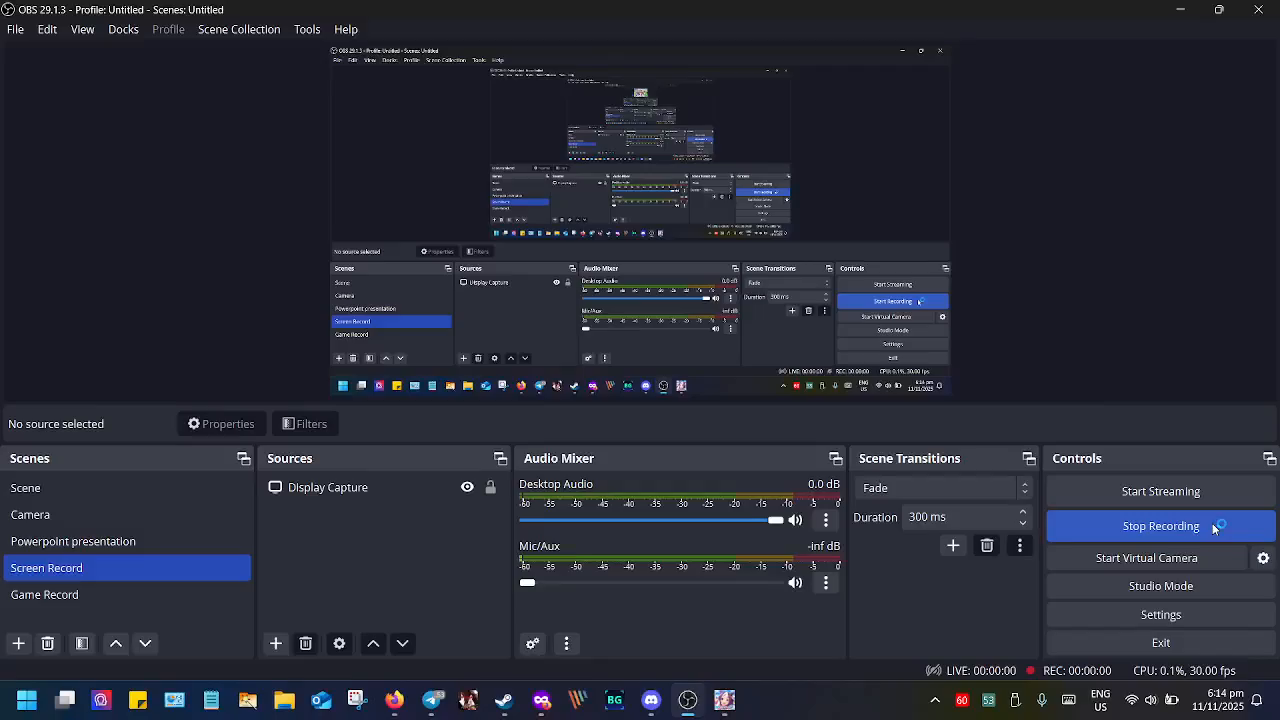Open the Scene Collection menu
Viewport: 1280px width, 720px height.
coord(239,29)
